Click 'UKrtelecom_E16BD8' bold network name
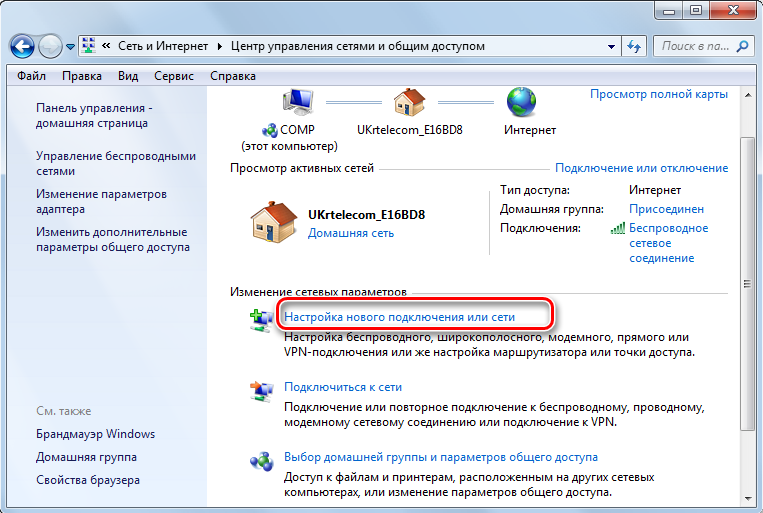This screenshot has height=513, width=763. 366,215
